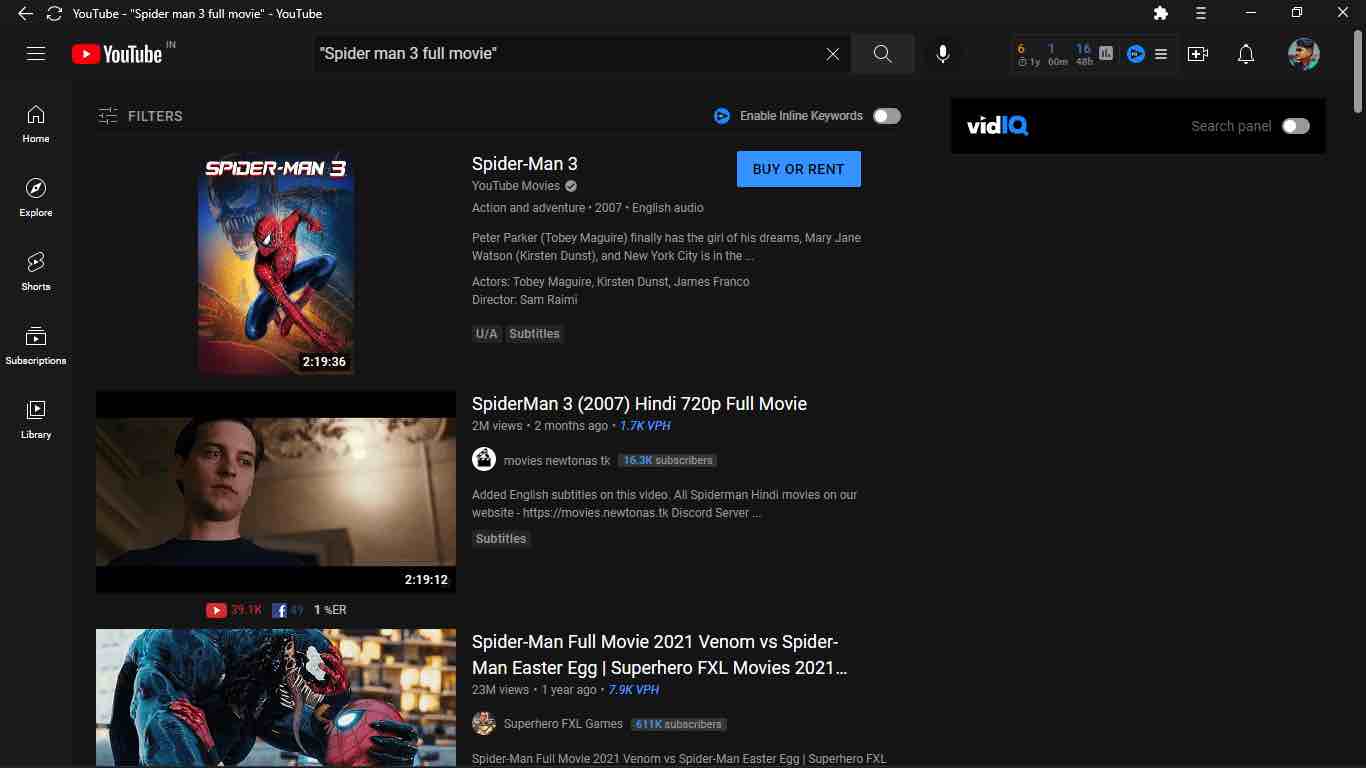Open the Spider-Man 3 movie poster thumbnail
The image size is (1366, 768).
pos(276,263)
